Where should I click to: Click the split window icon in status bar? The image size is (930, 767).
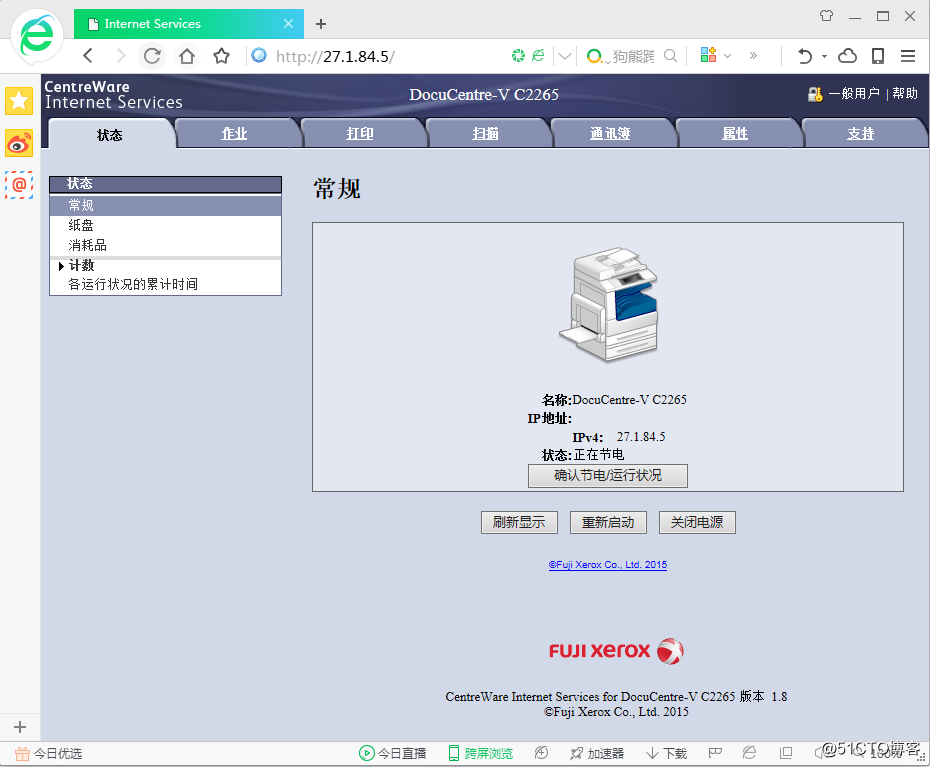point(786,753)
